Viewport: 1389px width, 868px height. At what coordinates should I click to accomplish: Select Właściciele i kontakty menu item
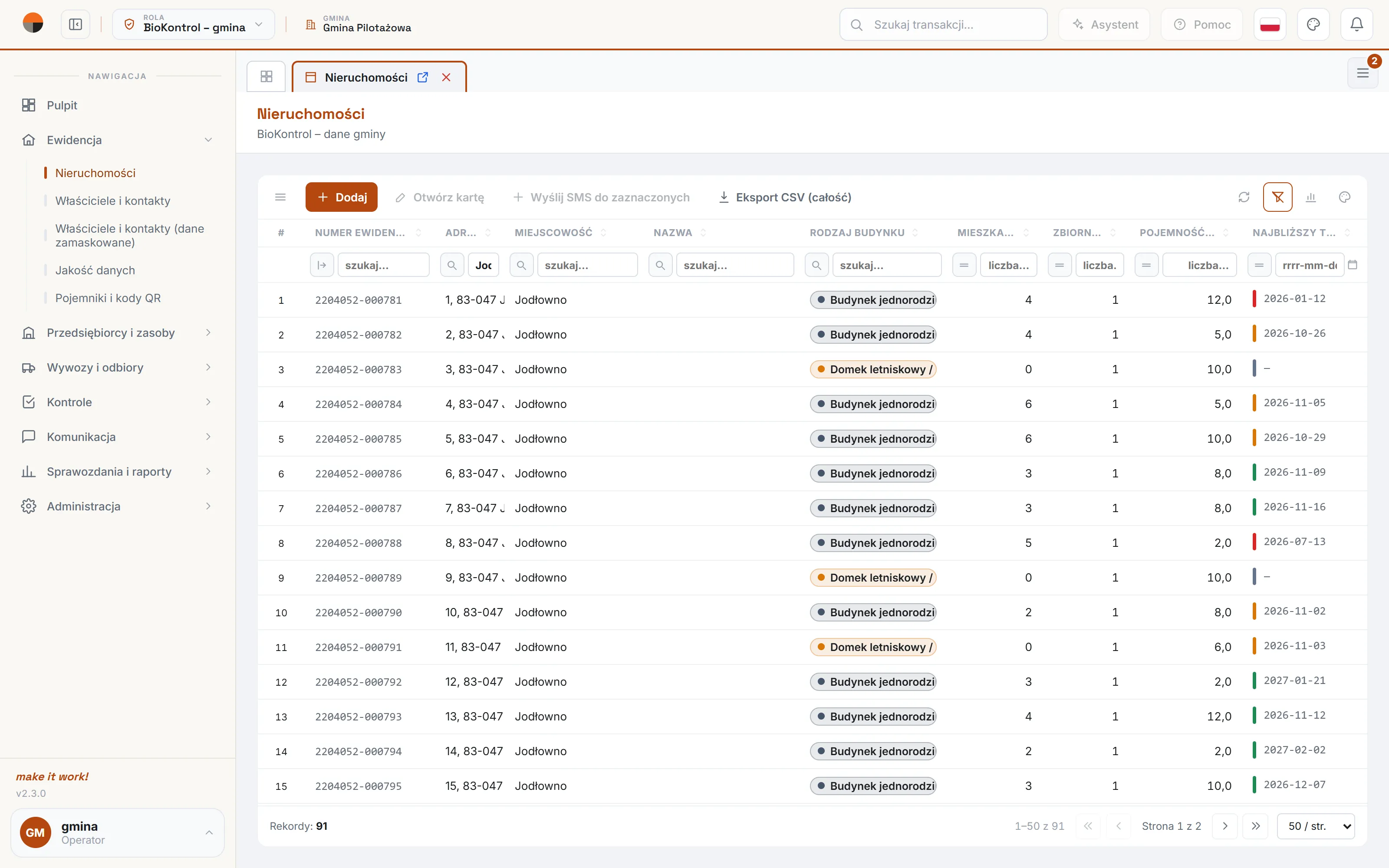112,201
